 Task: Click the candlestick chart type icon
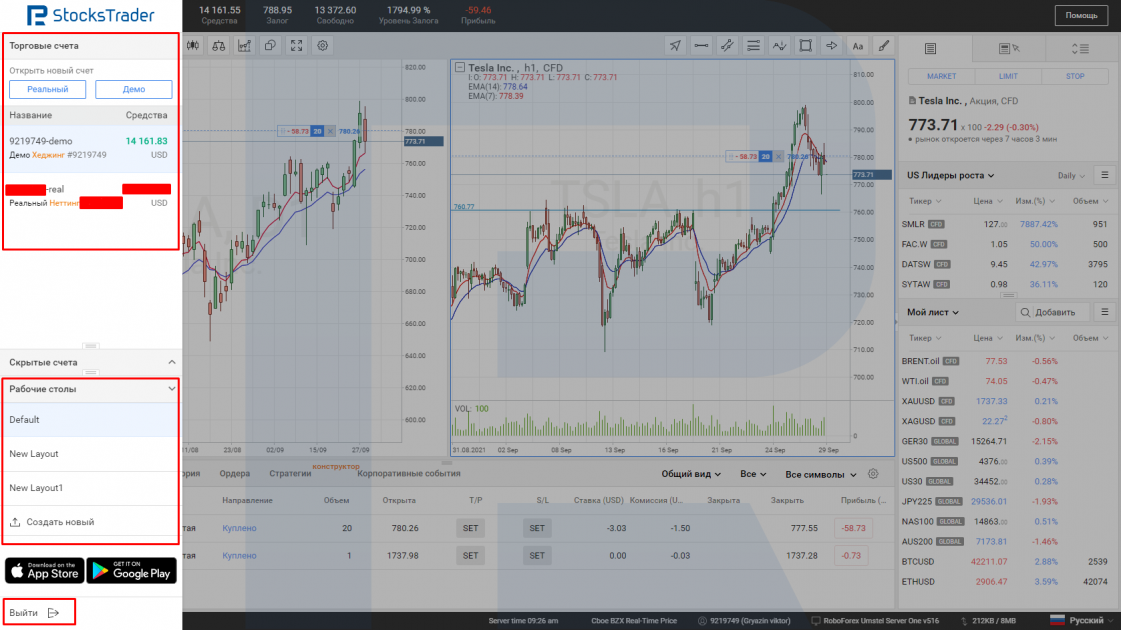click(x=193, y=46)
